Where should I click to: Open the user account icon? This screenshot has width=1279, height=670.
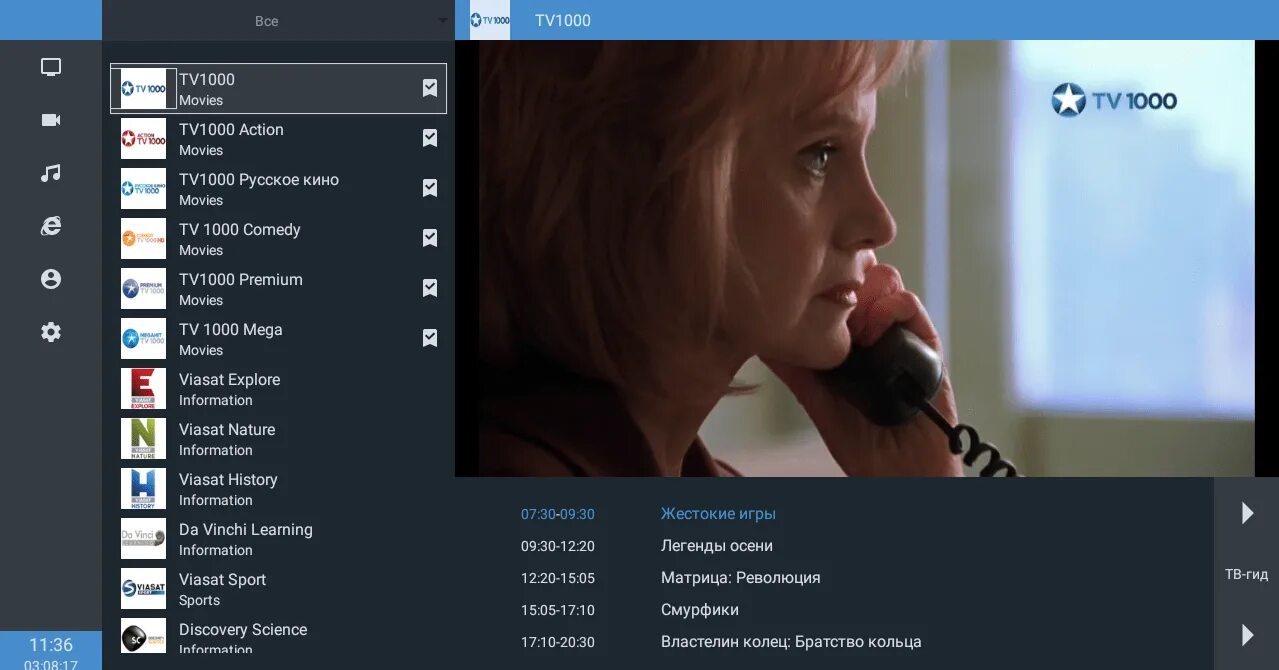point(51,279)
